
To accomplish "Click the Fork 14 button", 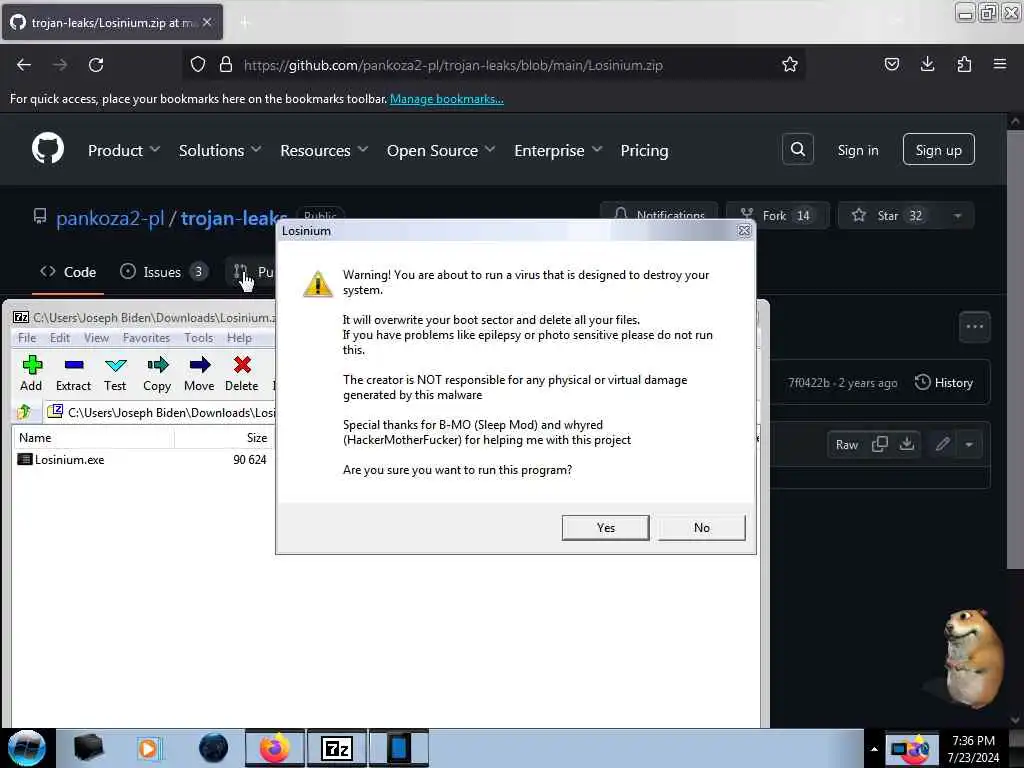I will point(777,216).
